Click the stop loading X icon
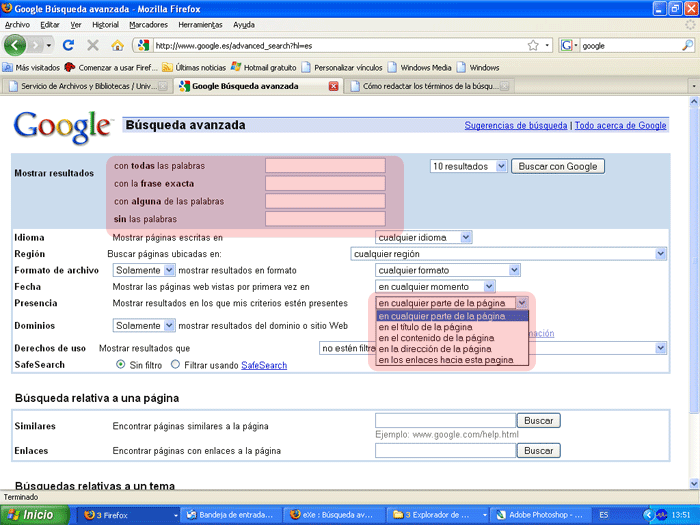700x525 pixels. pyautogui.click(x=93, y=45)
